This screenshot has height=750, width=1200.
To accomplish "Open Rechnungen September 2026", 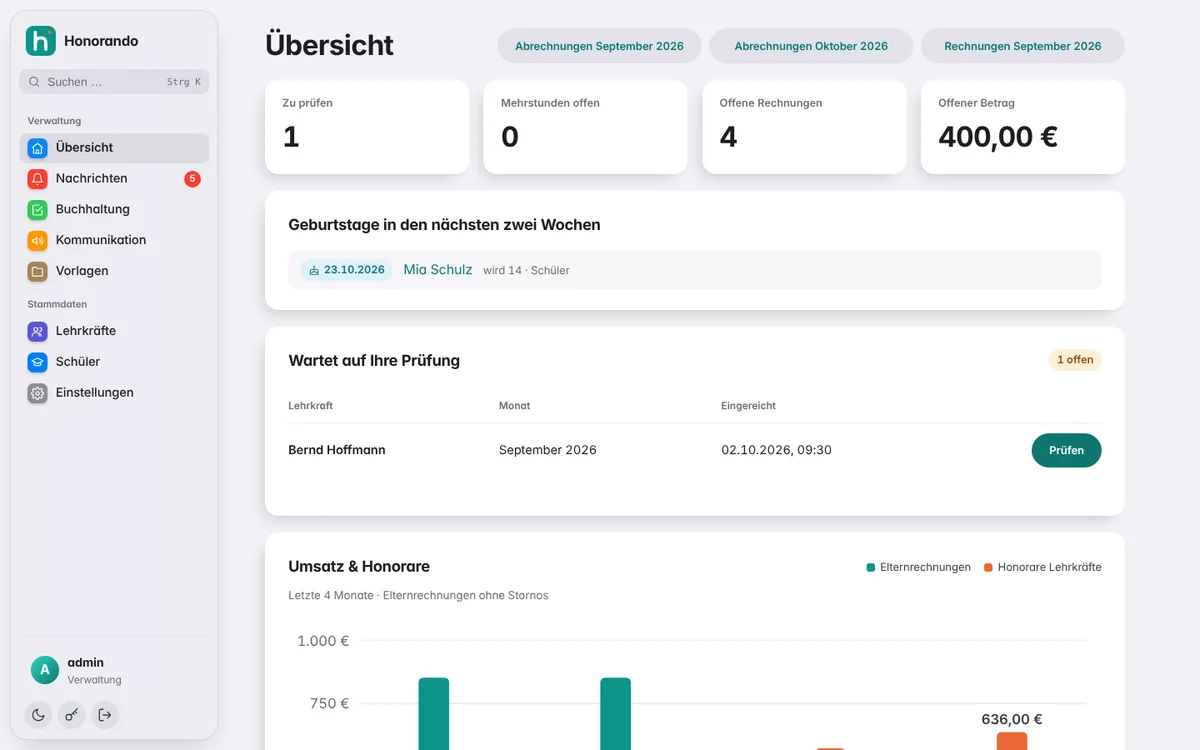I will tap(1023, 46).
